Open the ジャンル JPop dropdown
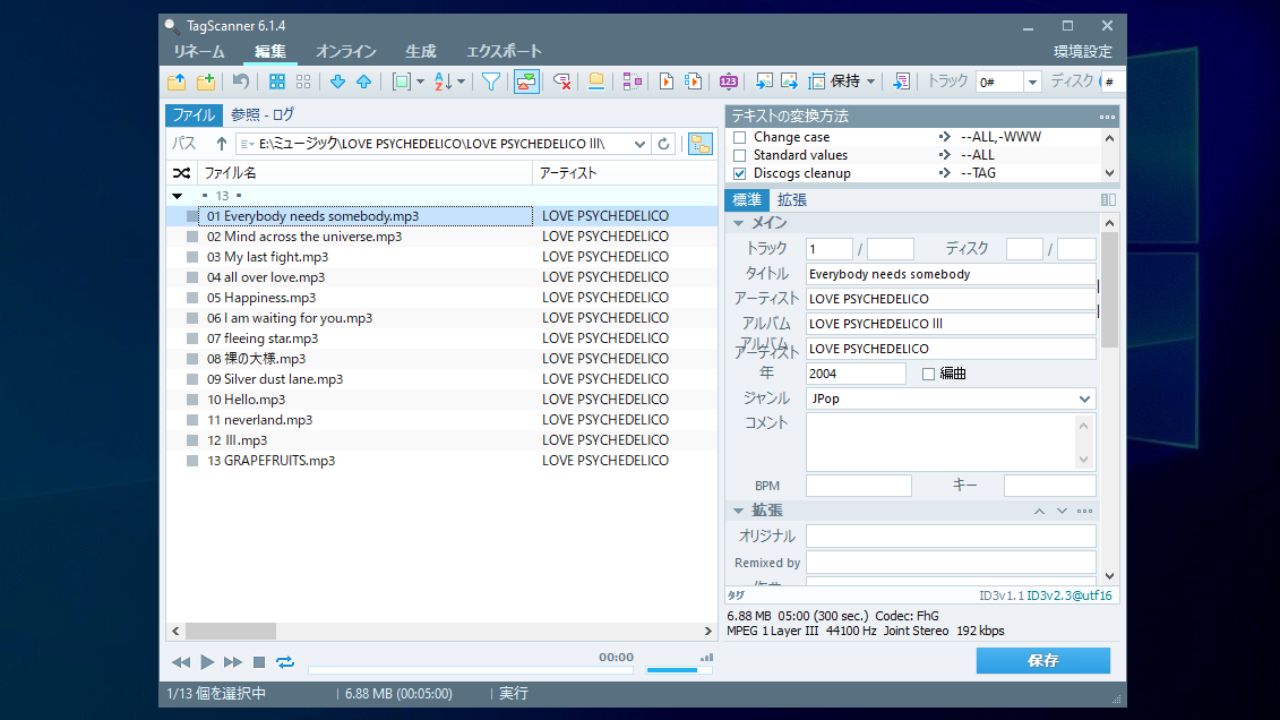Image resolution: width=1280 pixels, height=720 pixels. [x=1085, y=399]
